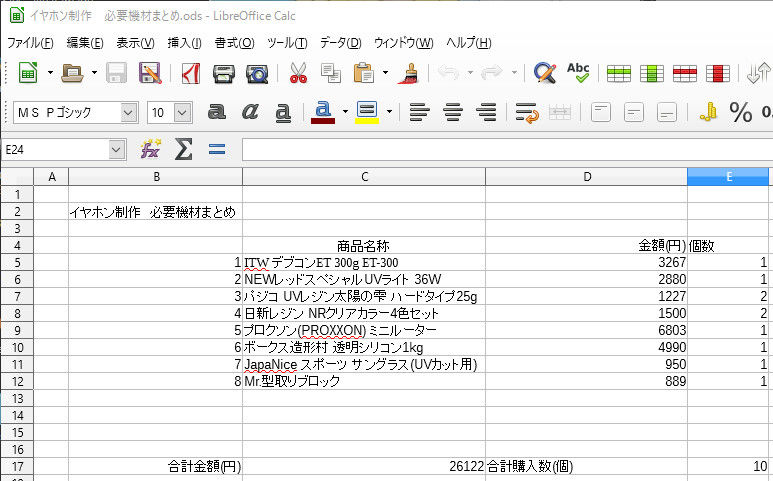This screenshot has width=773, height=481.
Task: Click the Undo arrow icon
Action: [448, 73]
